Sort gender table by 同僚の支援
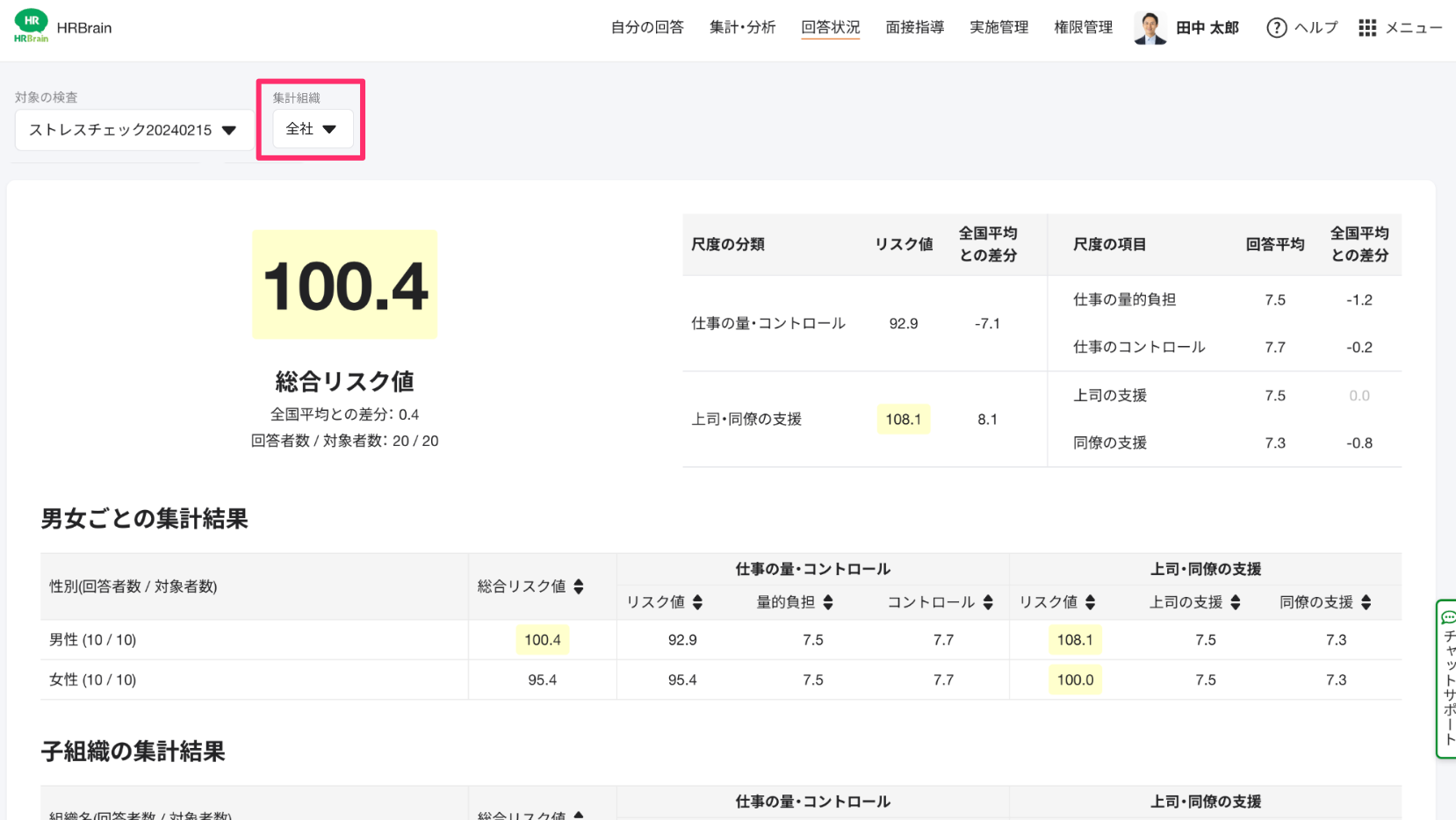This screenshot has width=1456, height=820. [1366, 602]
